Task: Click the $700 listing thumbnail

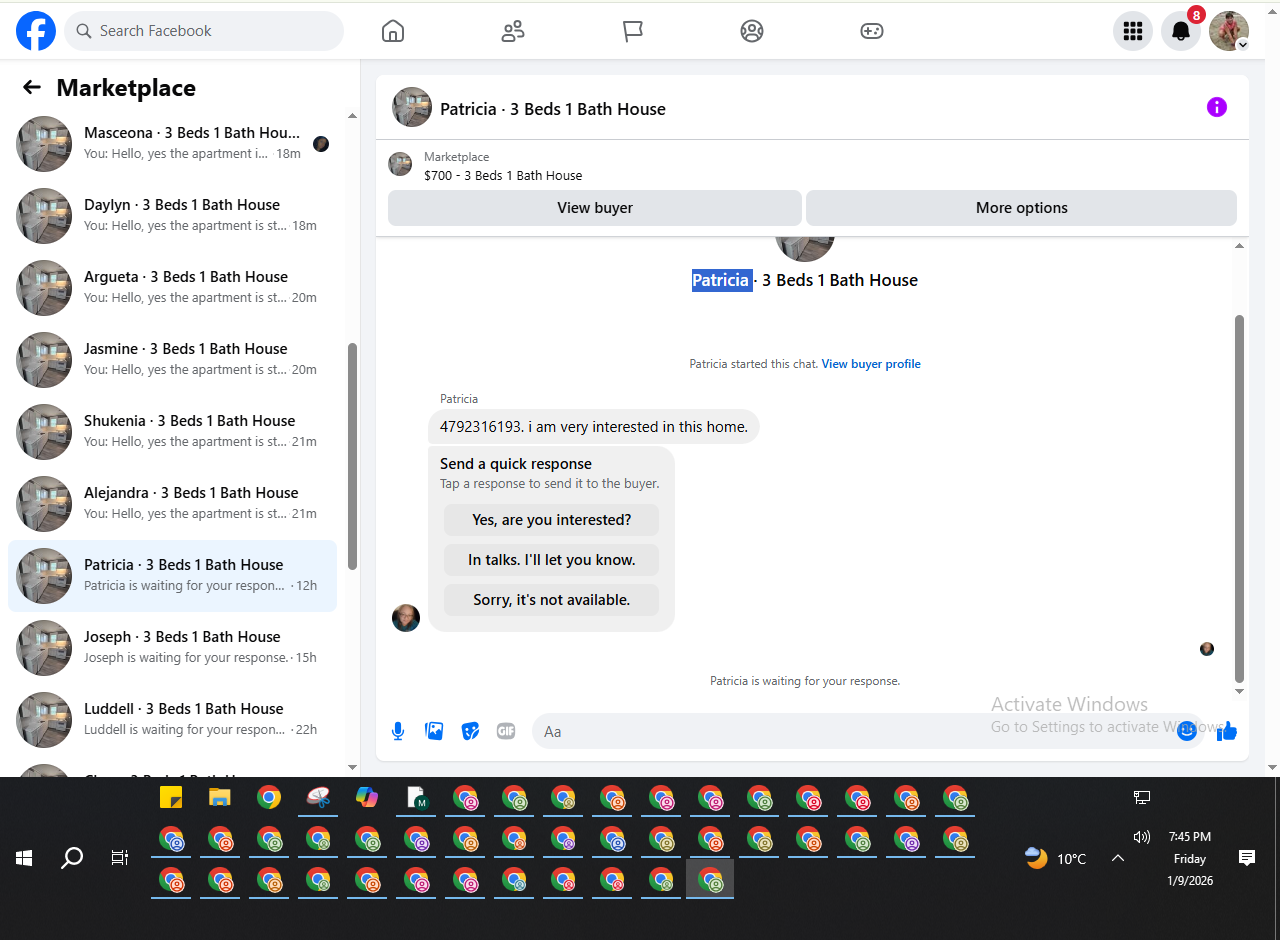Action: click(x=400, y=164)
